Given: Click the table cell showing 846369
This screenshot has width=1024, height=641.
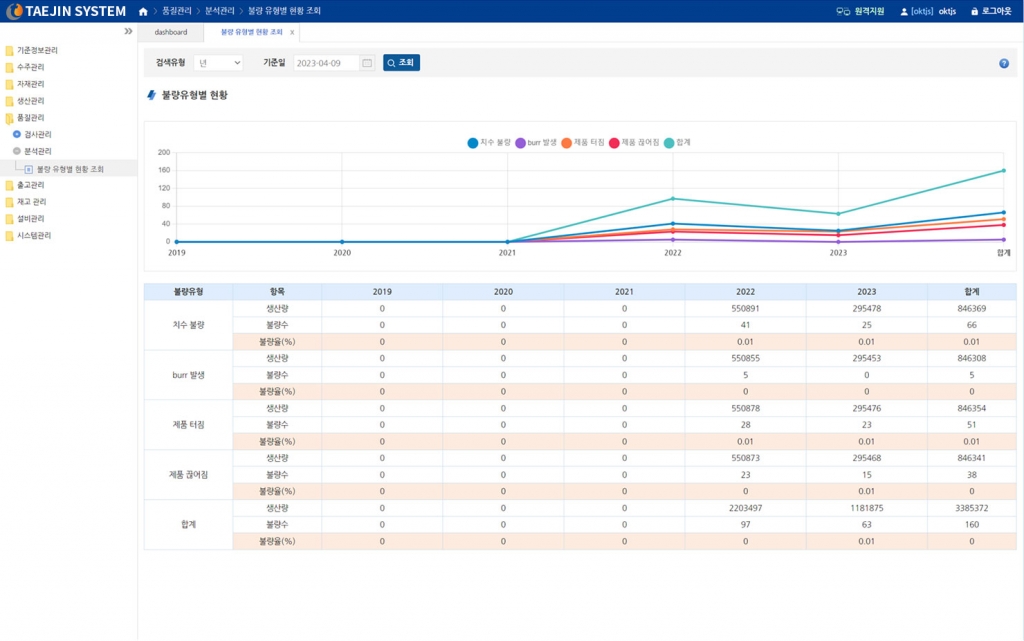Looking at the screenshot, I should click(x=972, y=309).
